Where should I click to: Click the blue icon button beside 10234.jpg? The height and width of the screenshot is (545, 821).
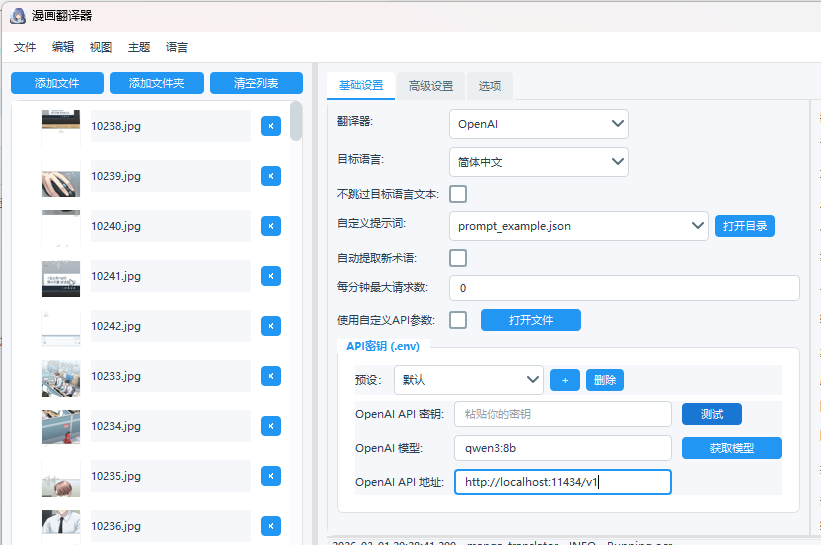pos(271,426)
